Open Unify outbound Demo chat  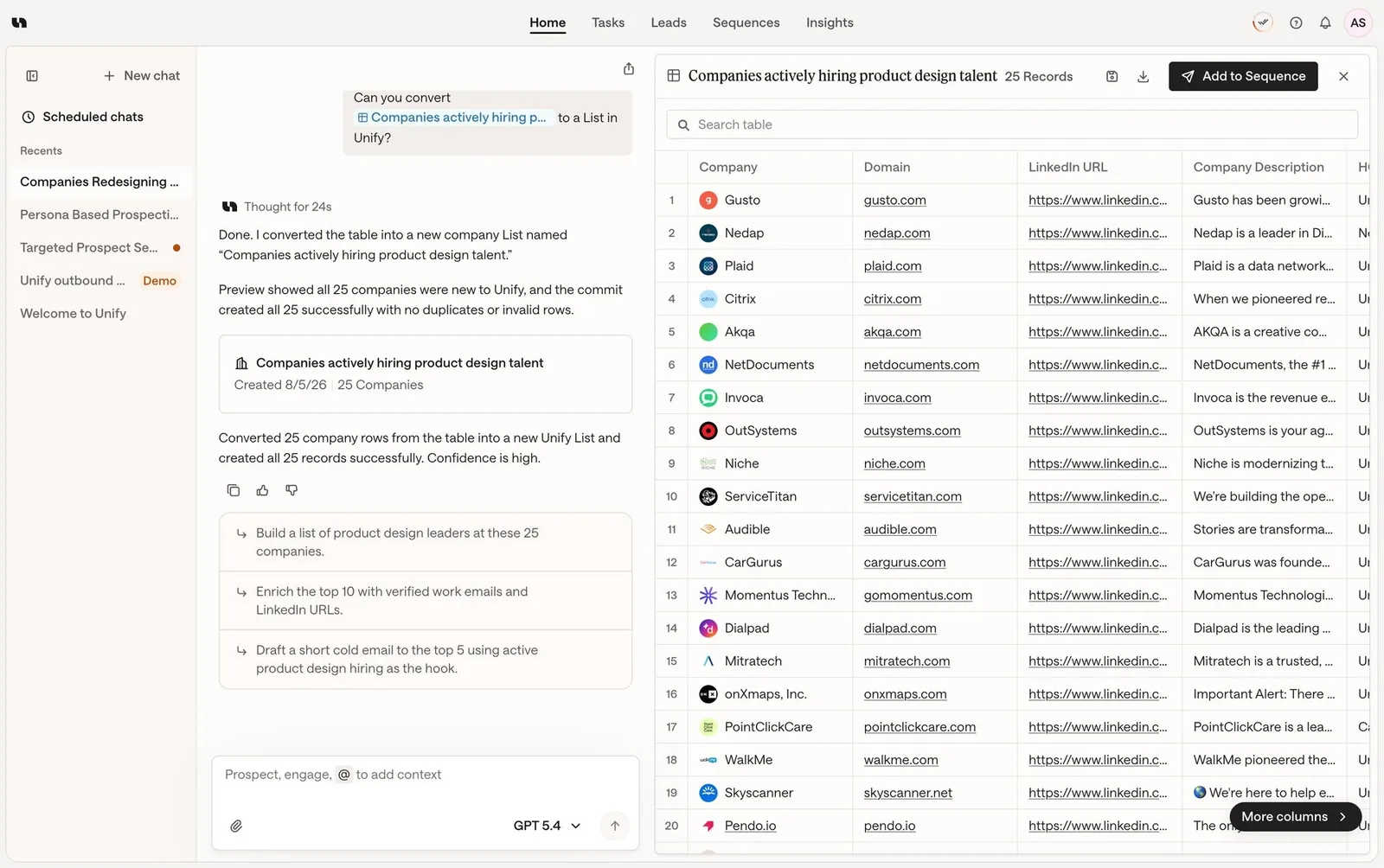99,280
